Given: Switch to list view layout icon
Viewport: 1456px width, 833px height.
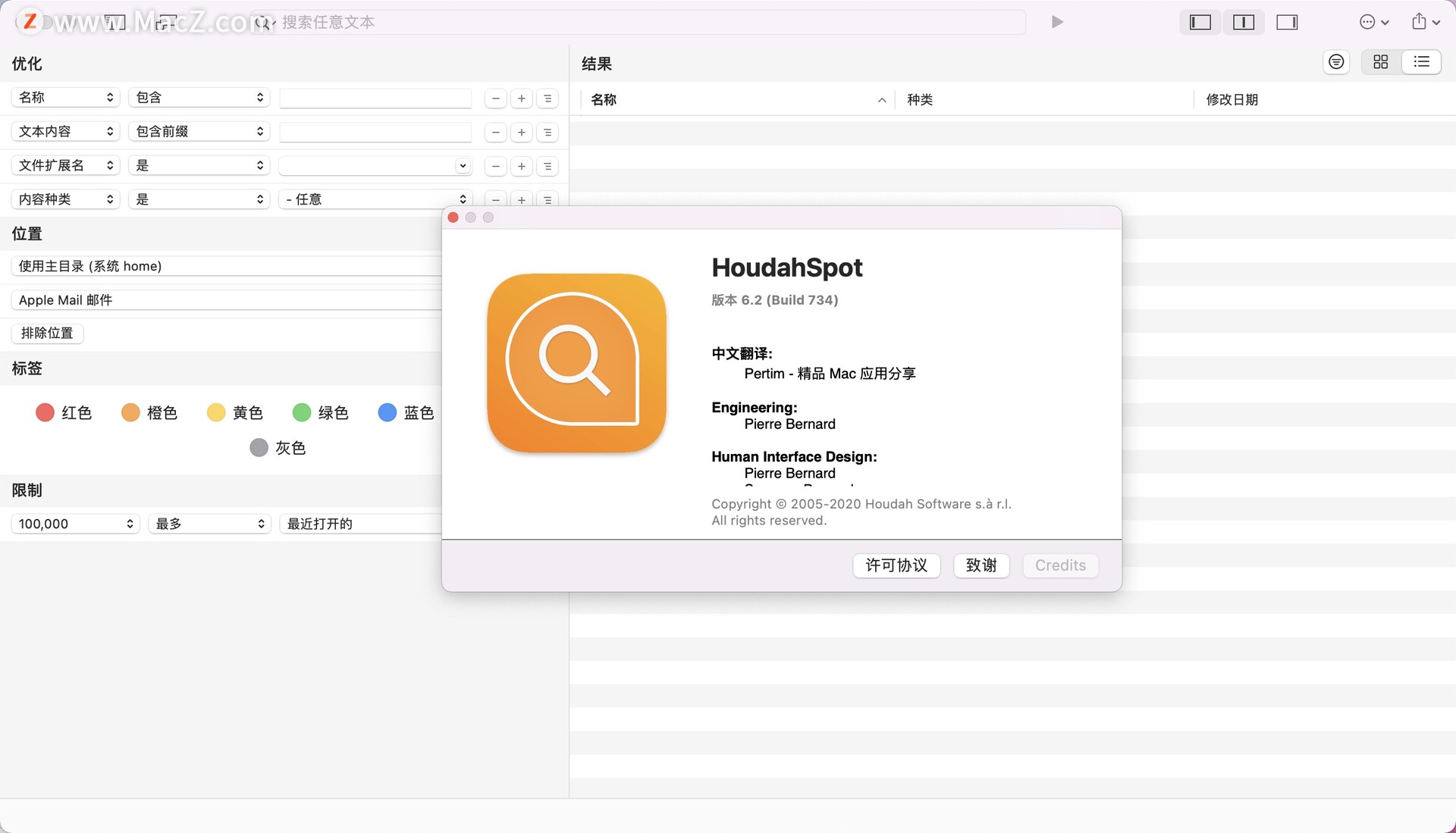Looking at the screenshot, I should (1420, 62).
